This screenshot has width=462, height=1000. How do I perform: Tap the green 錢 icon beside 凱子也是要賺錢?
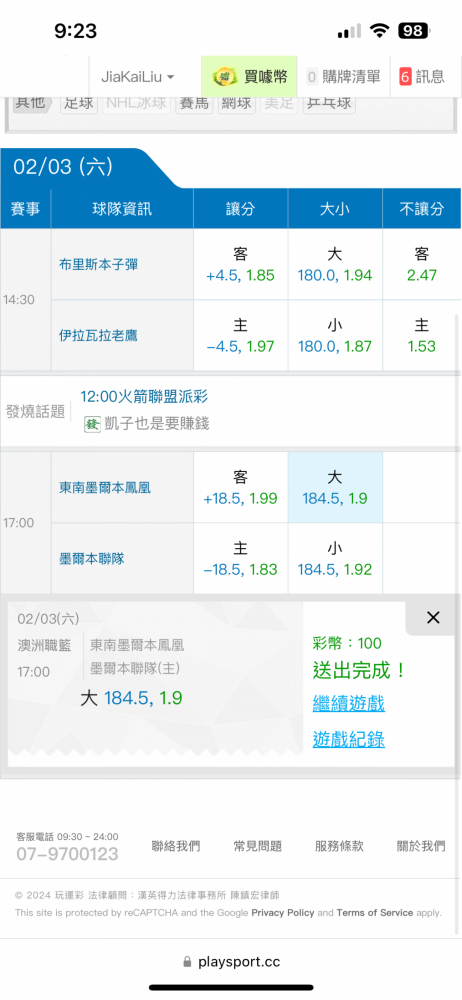coord(93,423)
